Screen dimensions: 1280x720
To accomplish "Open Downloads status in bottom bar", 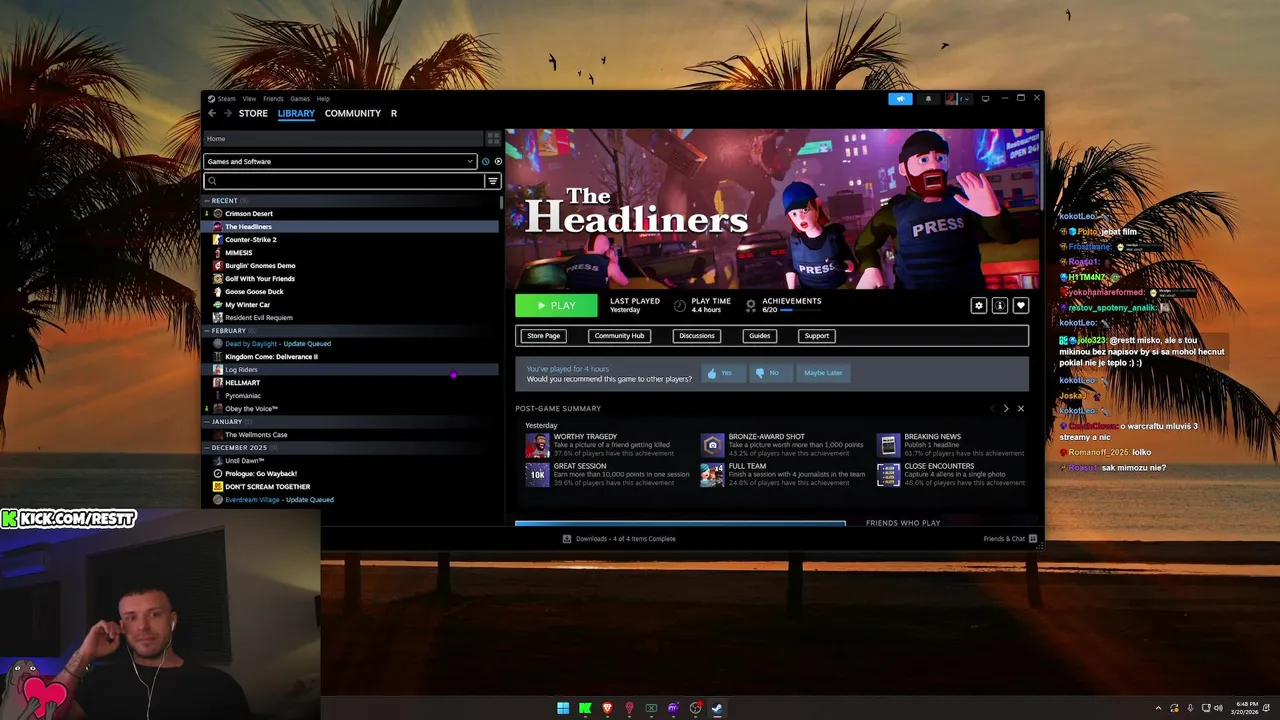I will 619,539.
